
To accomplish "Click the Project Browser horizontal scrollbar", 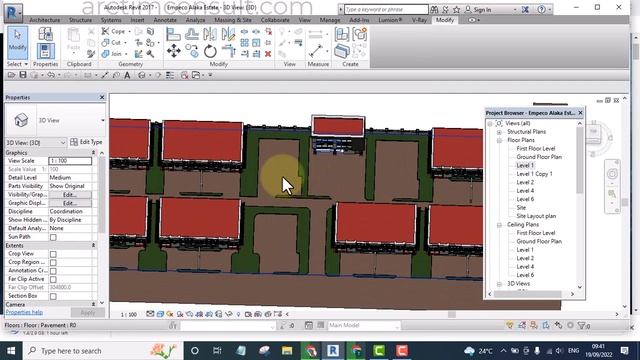I will click(528, 294).
